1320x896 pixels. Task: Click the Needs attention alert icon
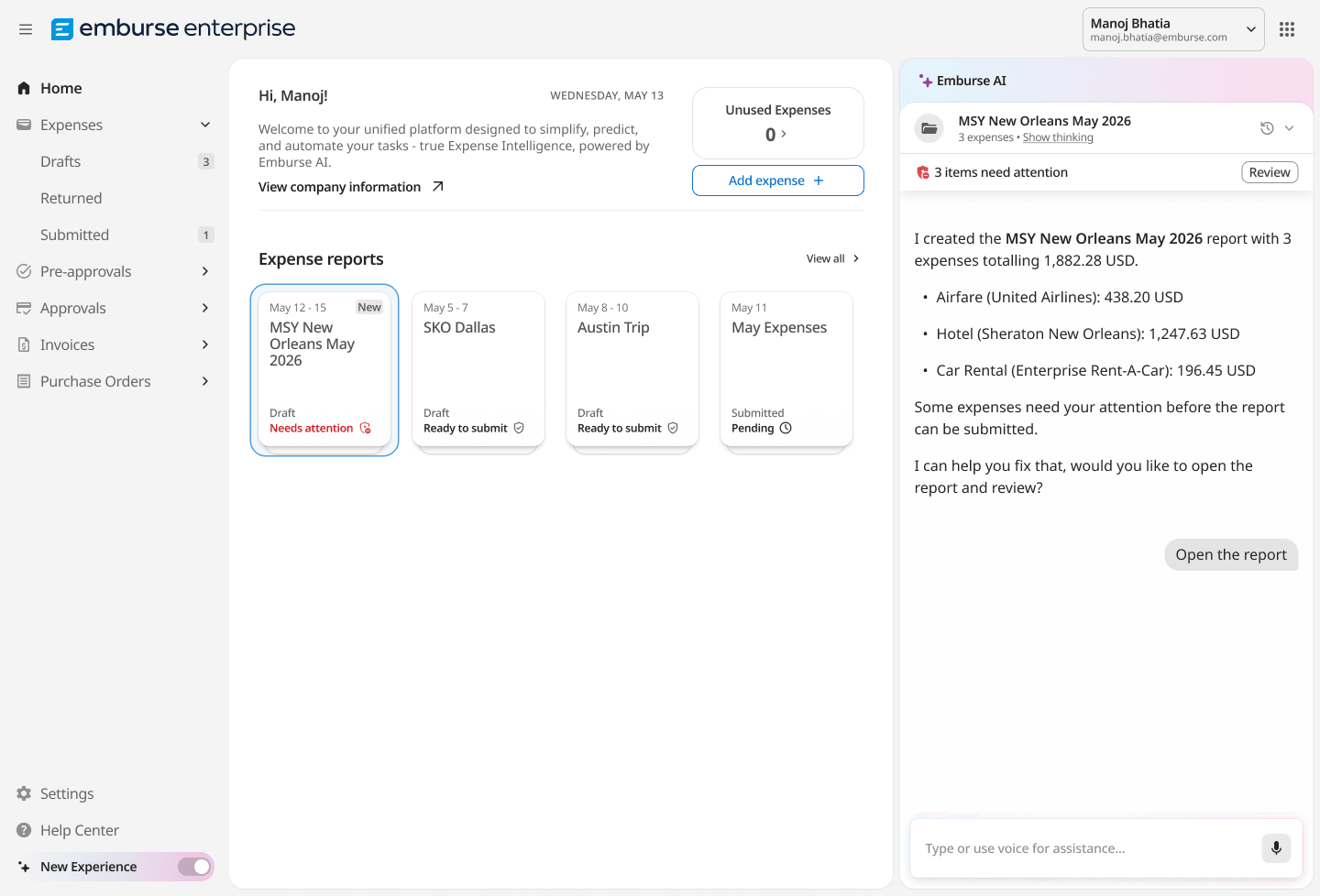pos(366,428)
